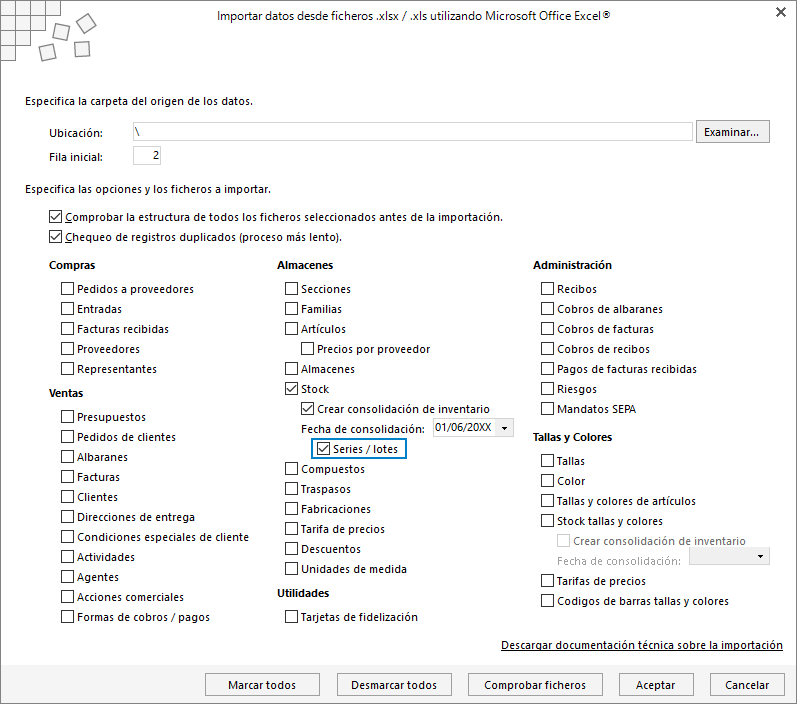Enable Tallas y colores de artículos
Image resolution: width=797 pixels, height=704 pixels.
[547, 501]
